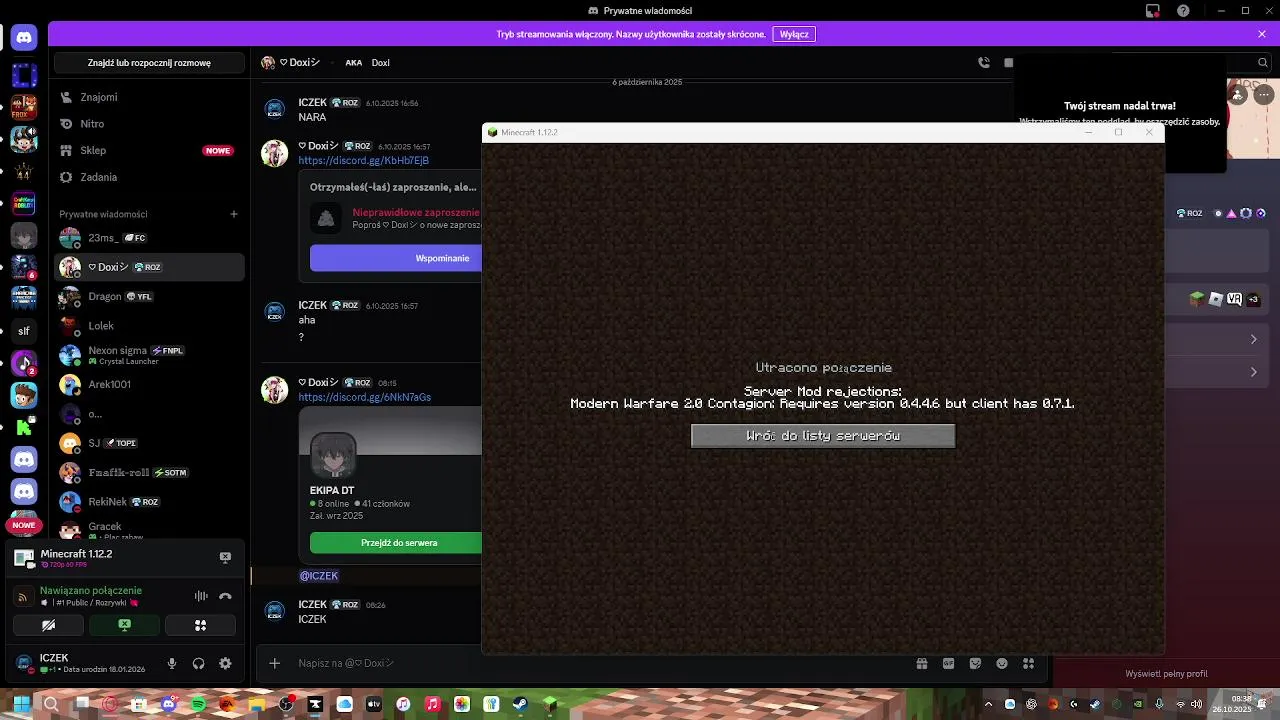Open the Zadania quests page
This screenshot has height=720, width=1280.
click(x=149, y=177)
